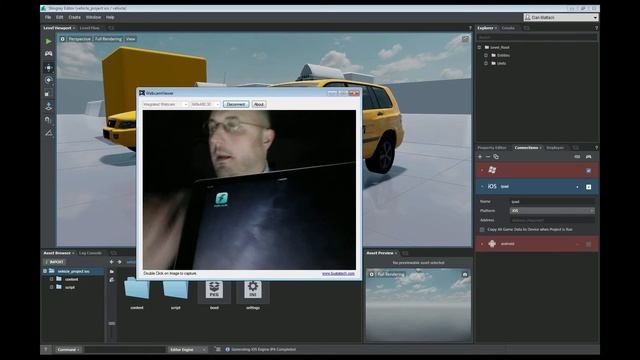
Task: Expand the script folder in Asset Browser tree
Action: click(x=52, y=287)
